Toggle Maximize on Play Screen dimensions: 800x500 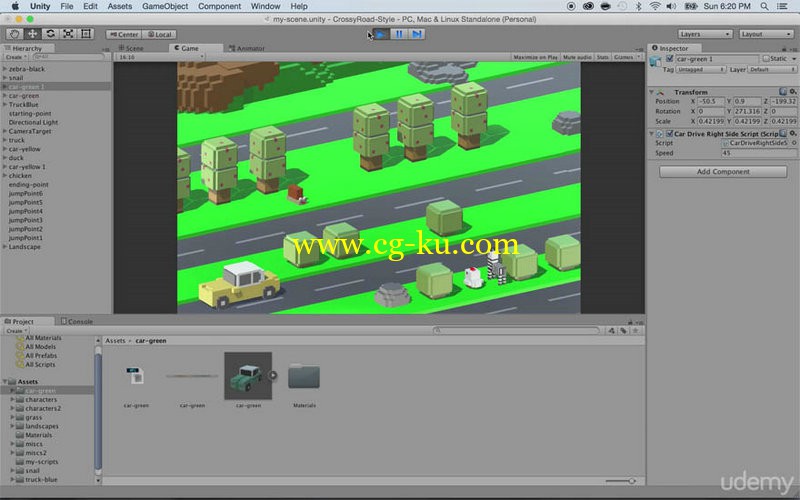[535, 57]
